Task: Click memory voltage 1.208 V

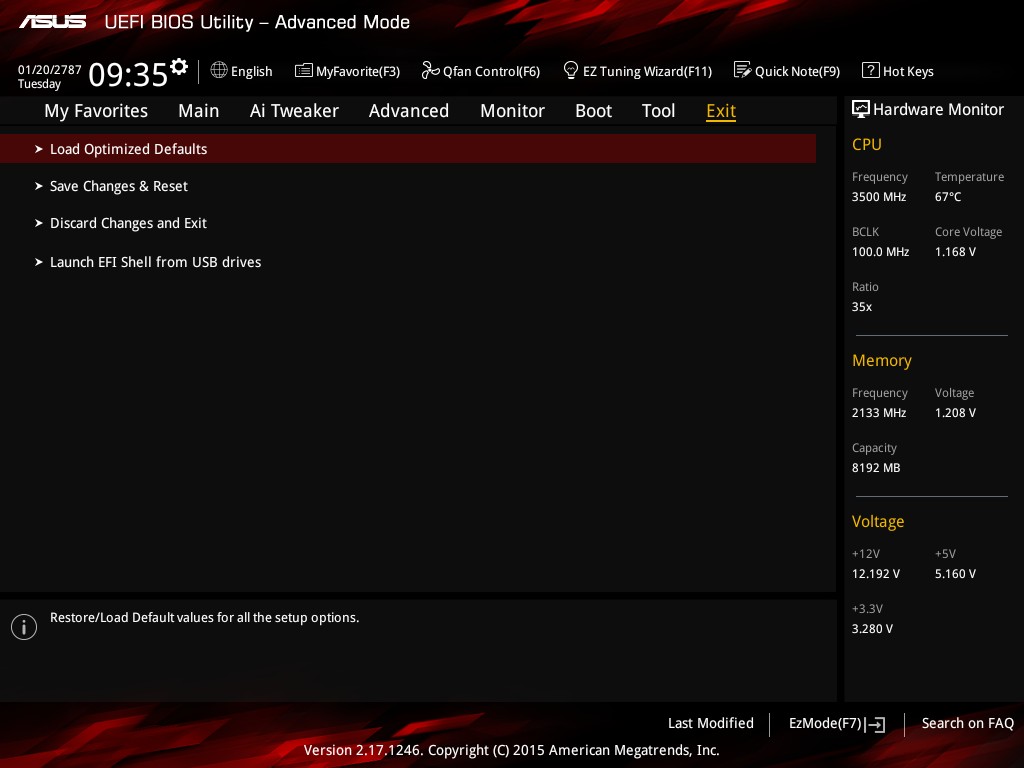Action: [x=955, y=413]
